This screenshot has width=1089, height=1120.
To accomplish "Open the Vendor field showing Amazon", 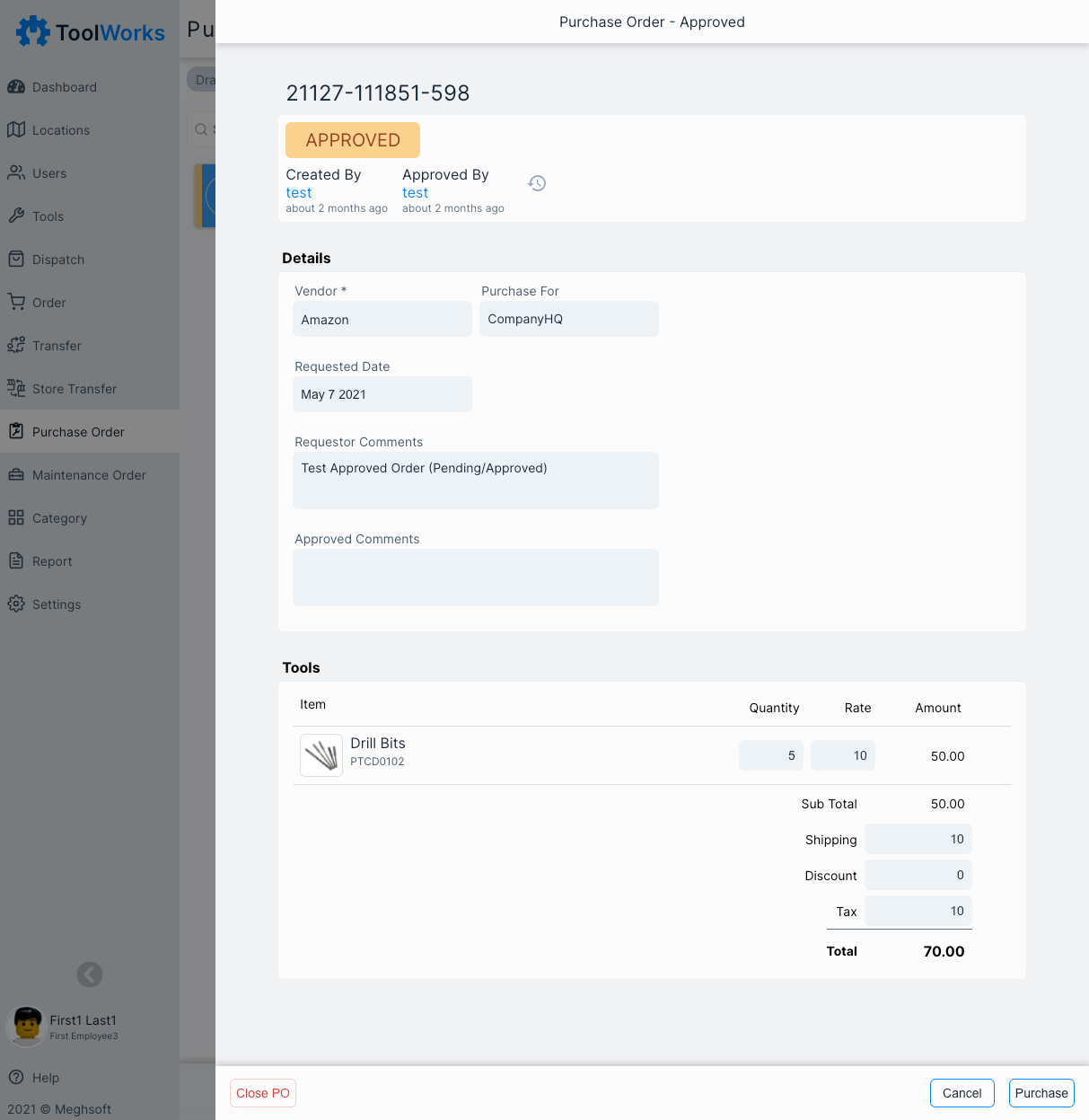I will click(382, 320).
